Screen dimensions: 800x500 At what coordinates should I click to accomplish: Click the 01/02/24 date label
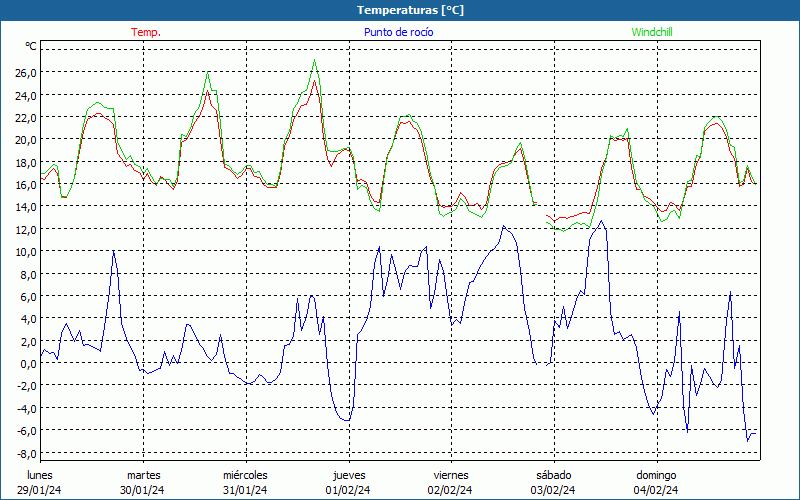point(348,490)
